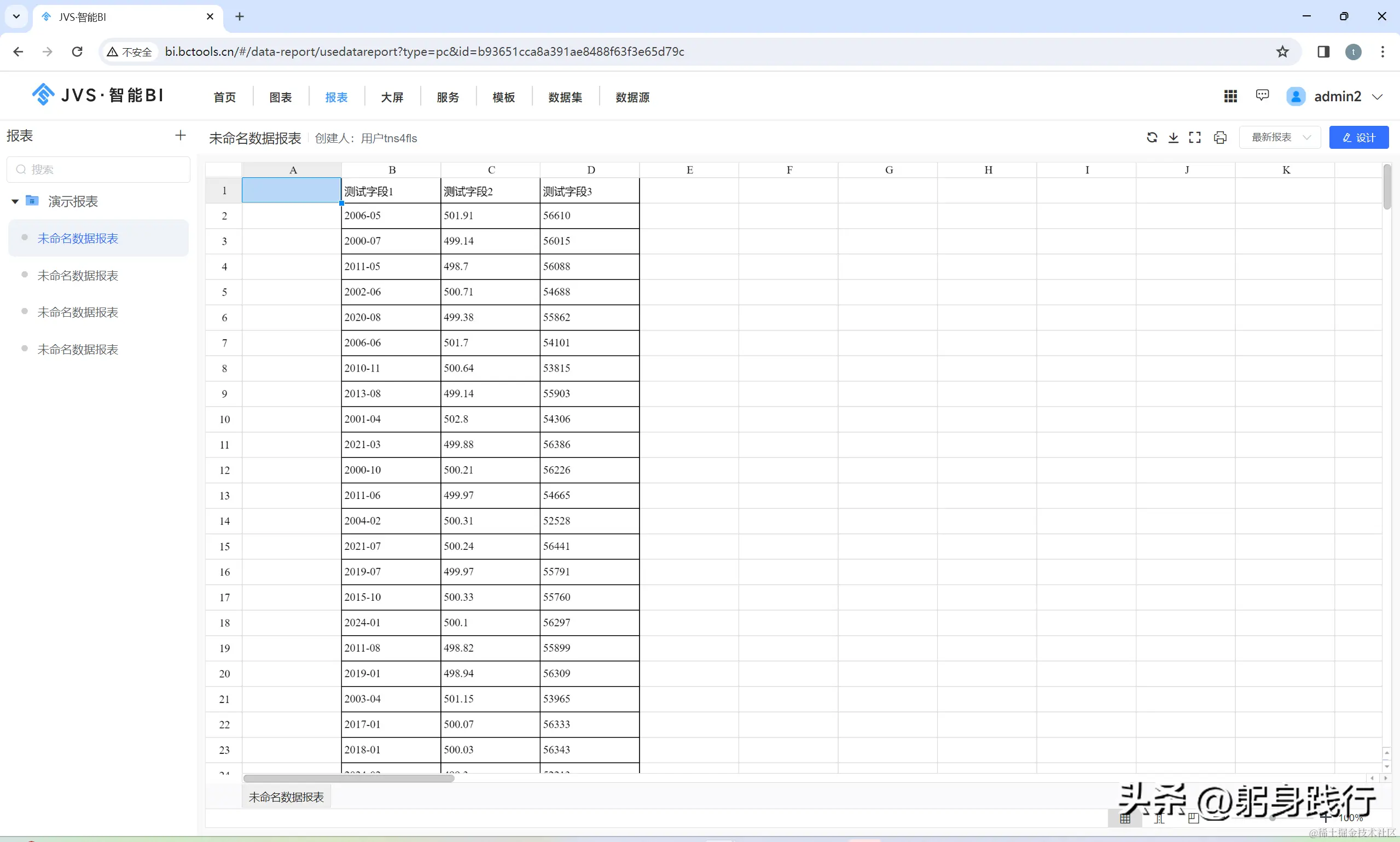1400x842 pixels.
Task: Click the 搜索 search input field
Action: point(98,170)
